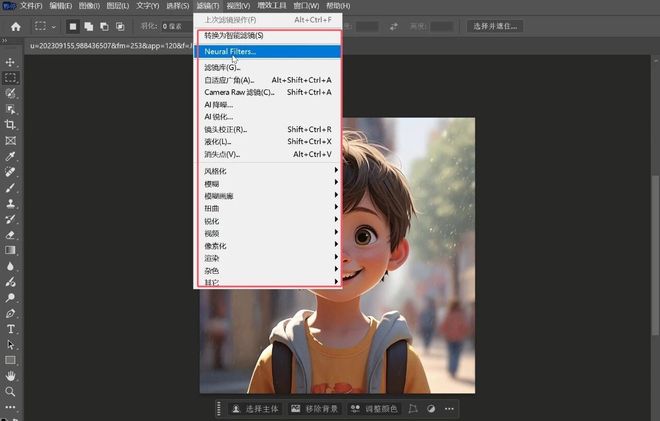
Task: Choose 液化(L)... menu item
Action: [x=268, y=141]
